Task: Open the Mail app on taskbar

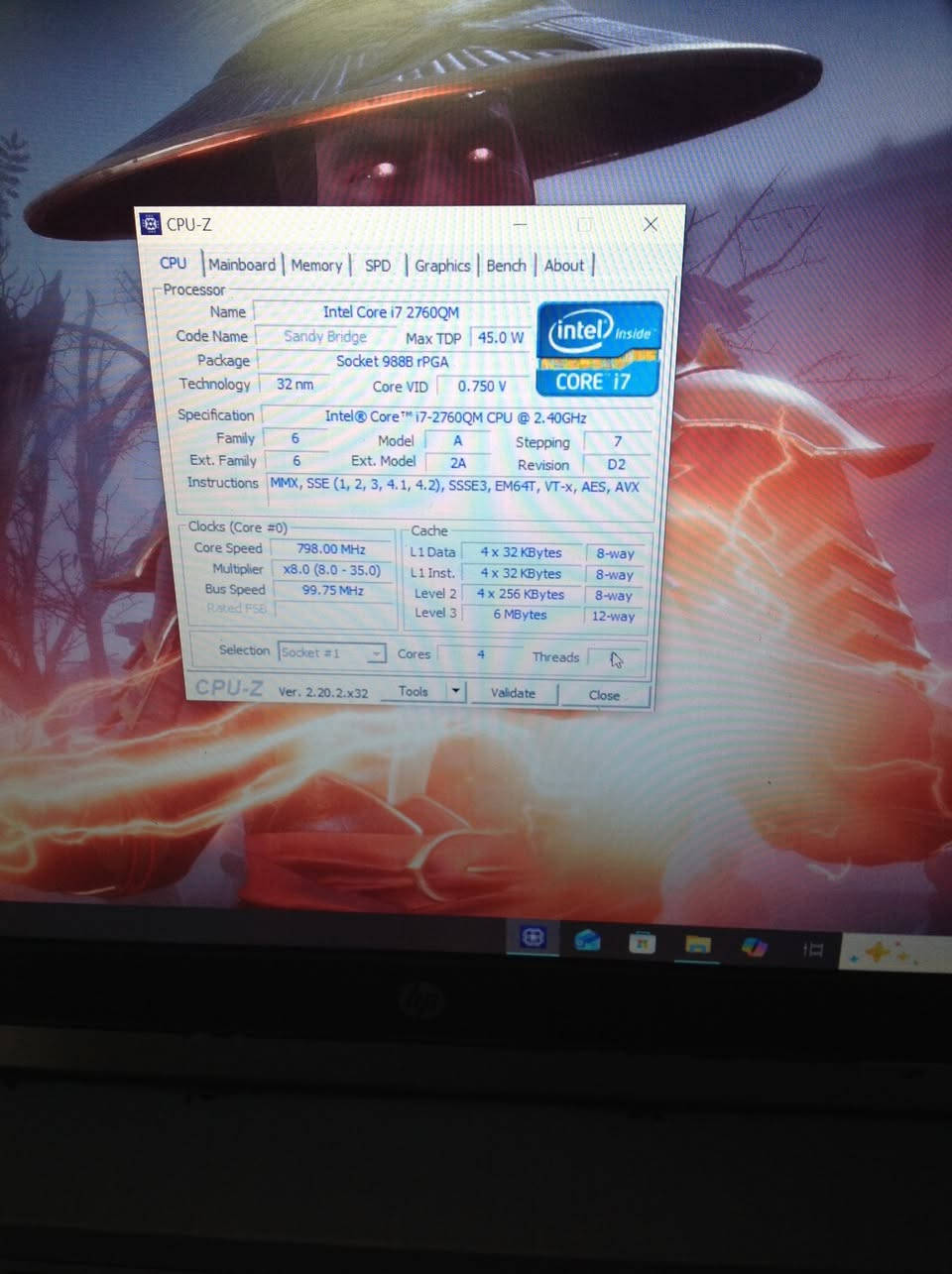Action: [x=588, y=940]
